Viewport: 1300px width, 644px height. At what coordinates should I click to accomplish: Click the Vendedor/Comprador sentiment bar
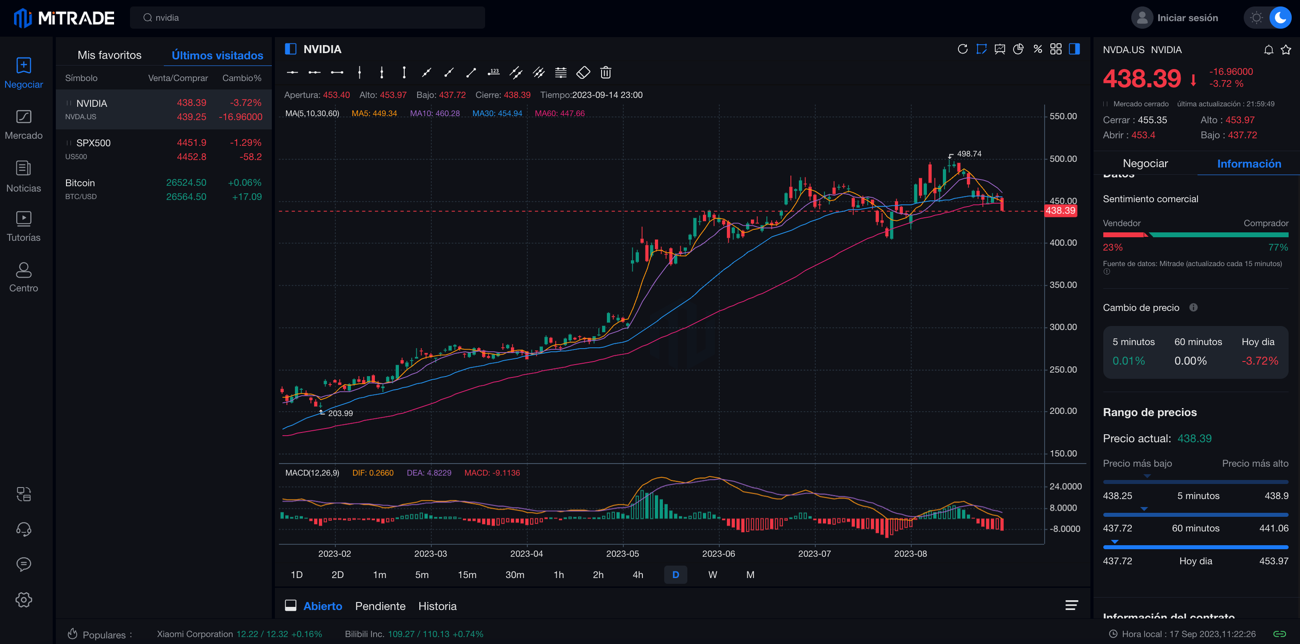pos(1195,235)
